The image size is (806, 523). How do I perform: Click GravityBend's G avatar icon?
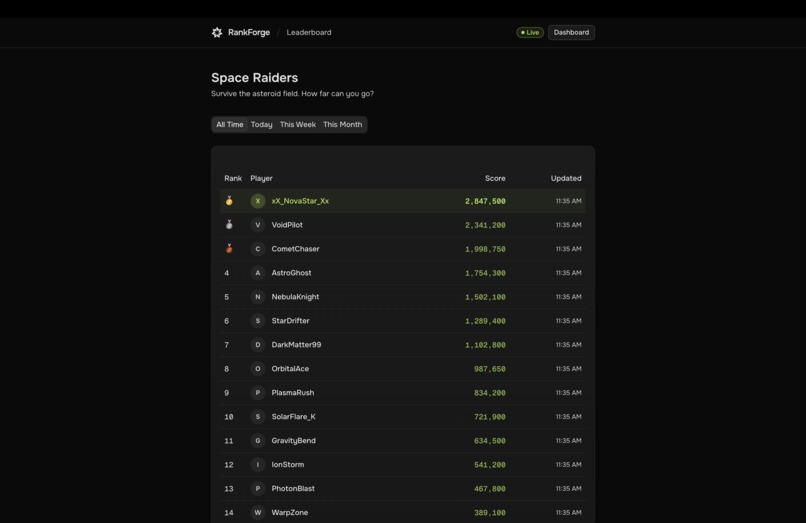point(258,441)
